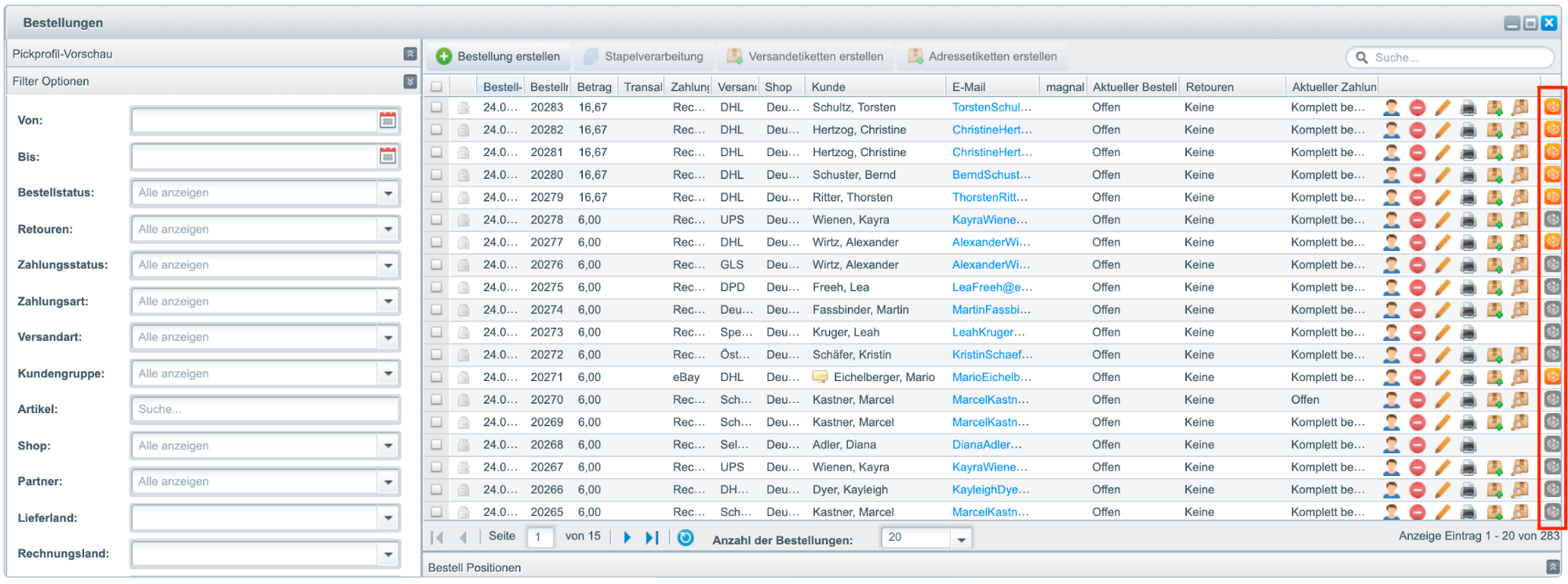Expand the Zahlungsart dropdown
Image resolution: width=1568 pixels, height=584 pixels.
[x=388, y=302]
